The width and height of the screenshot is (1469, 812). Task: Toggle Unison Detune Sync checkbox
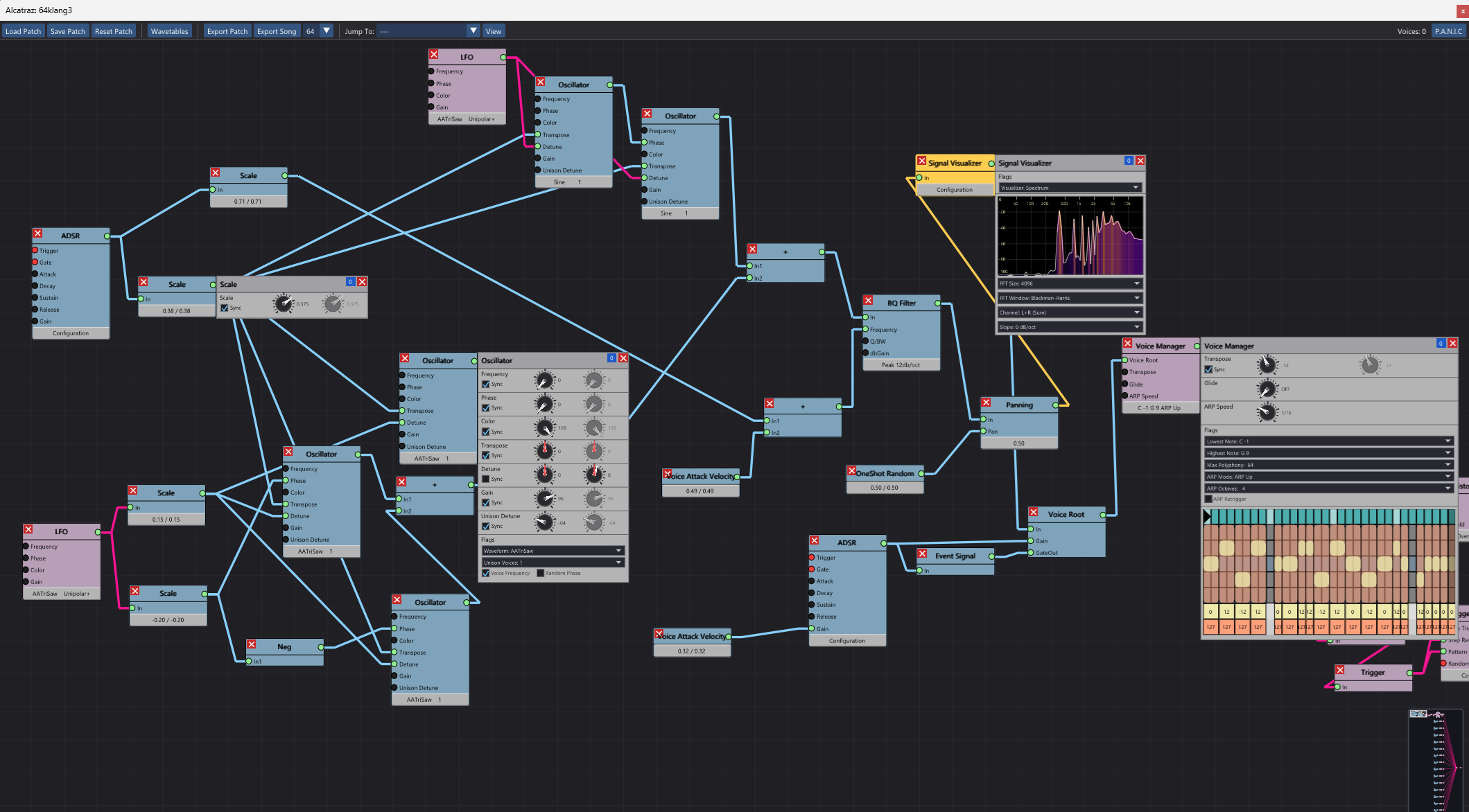tap(485, 527)
